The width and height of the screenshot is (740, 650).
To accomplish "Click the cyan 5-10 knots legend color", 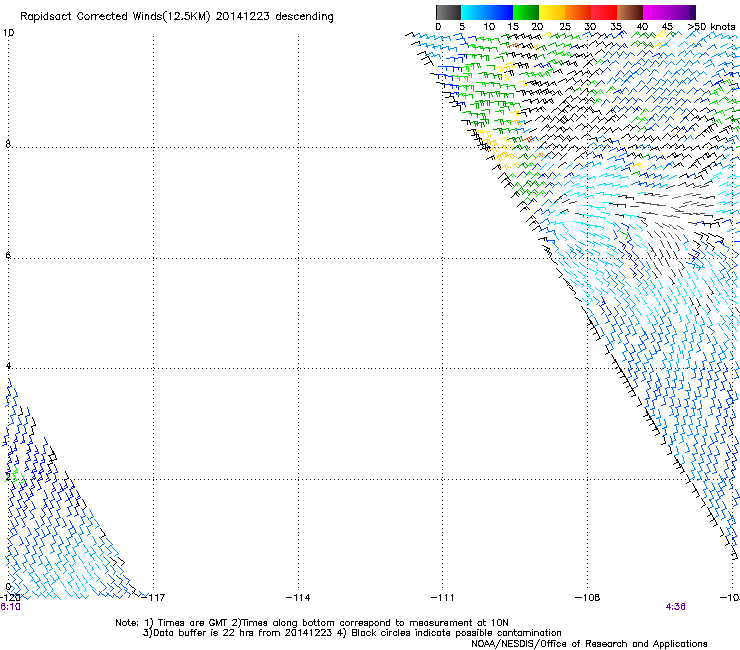I will [474, 12].
